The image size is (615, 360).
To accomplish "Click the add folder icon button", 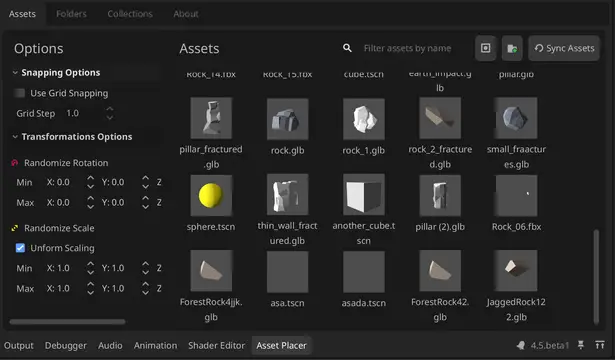I will point(512,48).
